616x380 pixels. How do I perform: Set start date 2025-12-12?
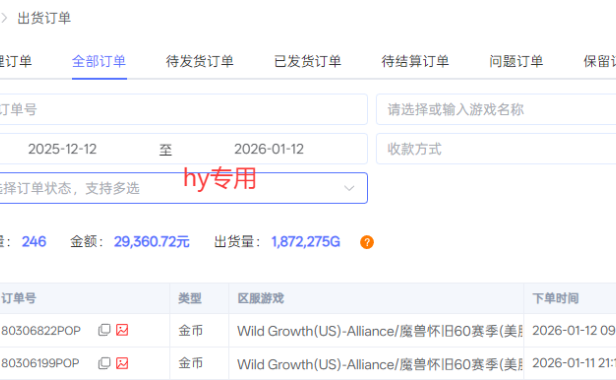click(62, 149)
